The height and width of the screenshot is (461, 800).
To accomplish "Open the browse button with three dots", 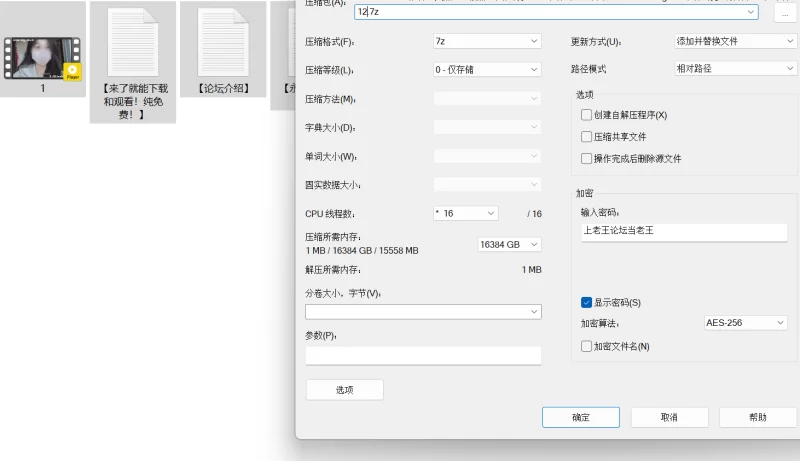I will coord(785,13).
